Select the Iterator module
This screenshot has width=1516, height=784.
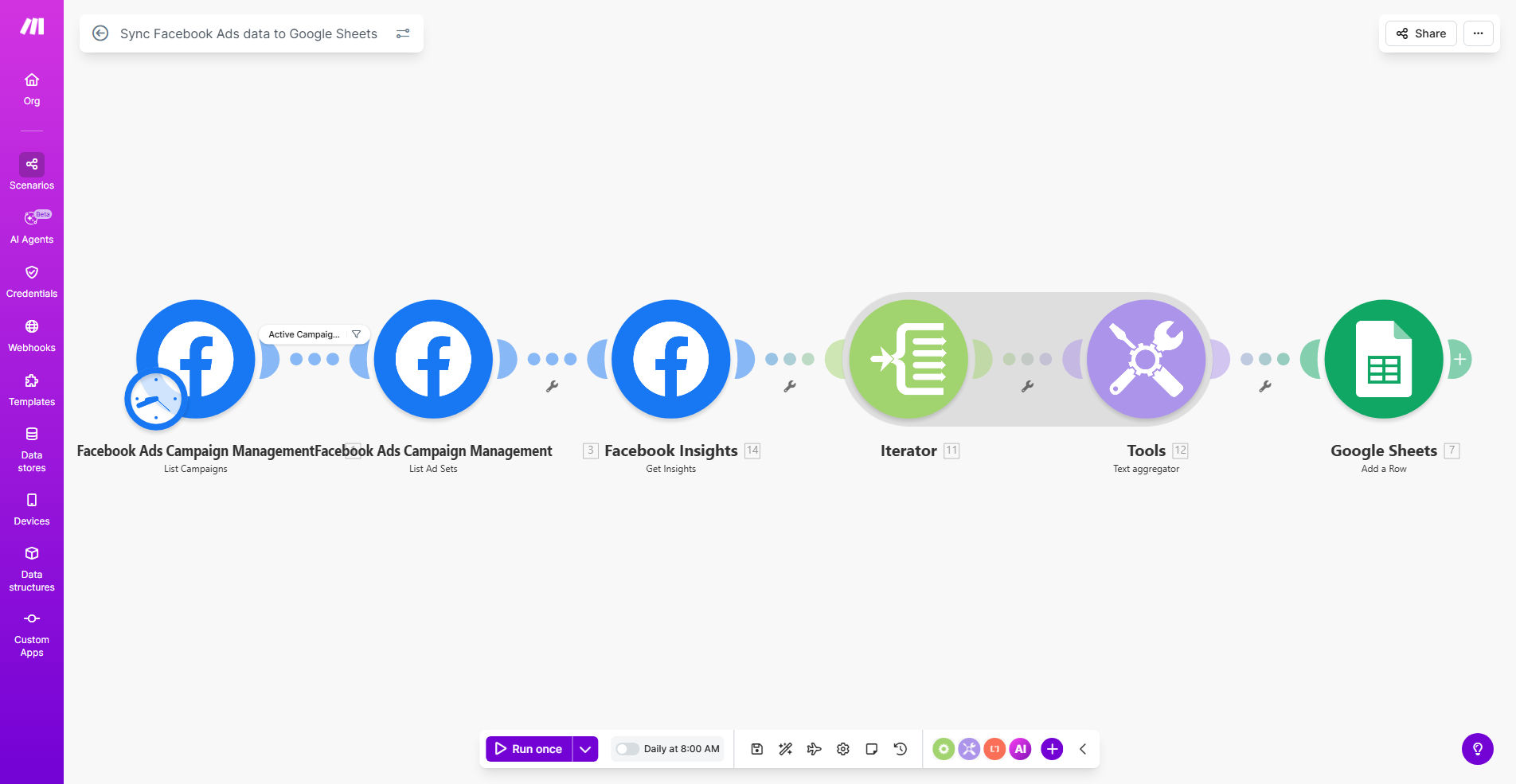tap(908, 359)
